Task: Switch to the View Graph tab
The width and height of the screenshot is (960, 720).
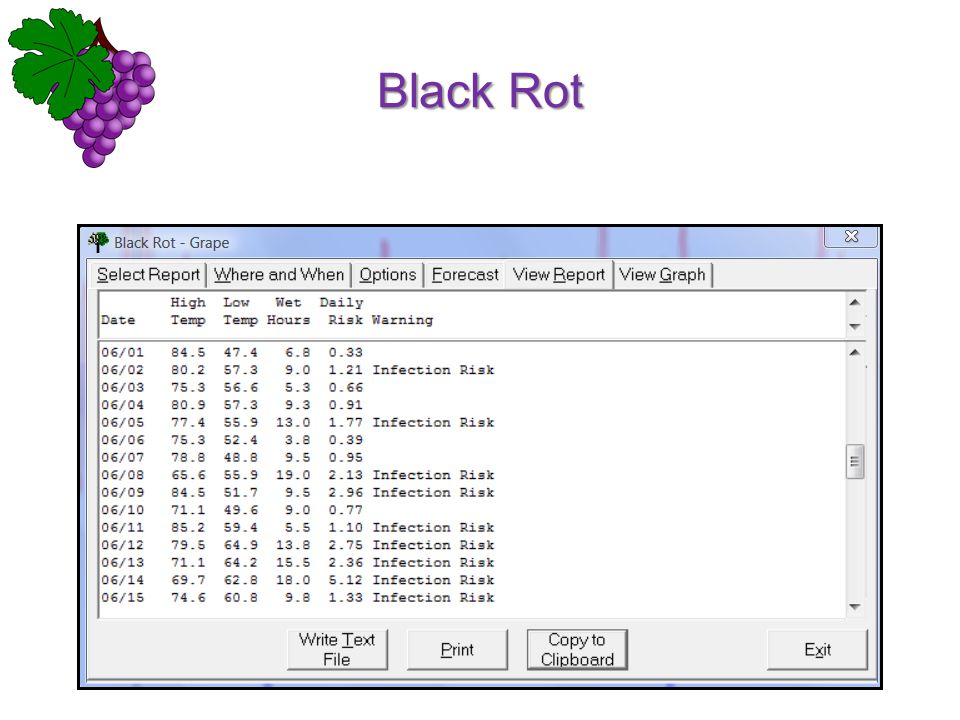Action: pyautogui.click(x=662, y=275)
